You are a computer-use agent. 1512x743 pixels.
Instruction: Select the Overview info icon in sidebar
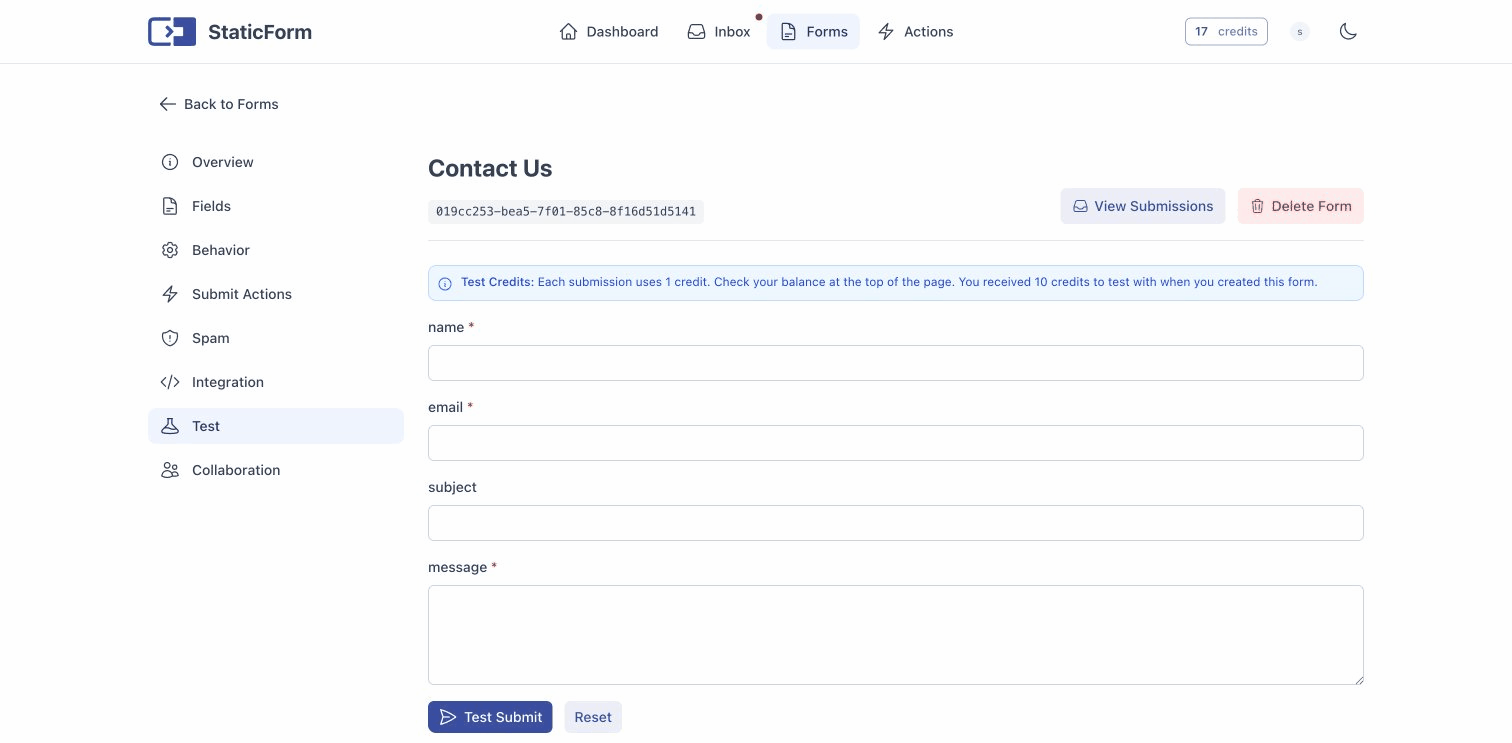coord(170,162)
